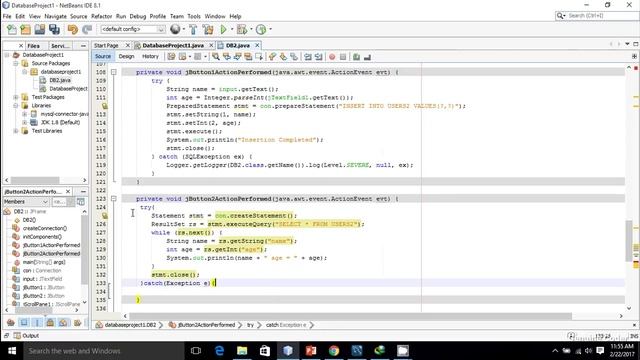640x360 pixels.
Task: Open the Profile Project dropdown arrow
Action: [270, 29]
